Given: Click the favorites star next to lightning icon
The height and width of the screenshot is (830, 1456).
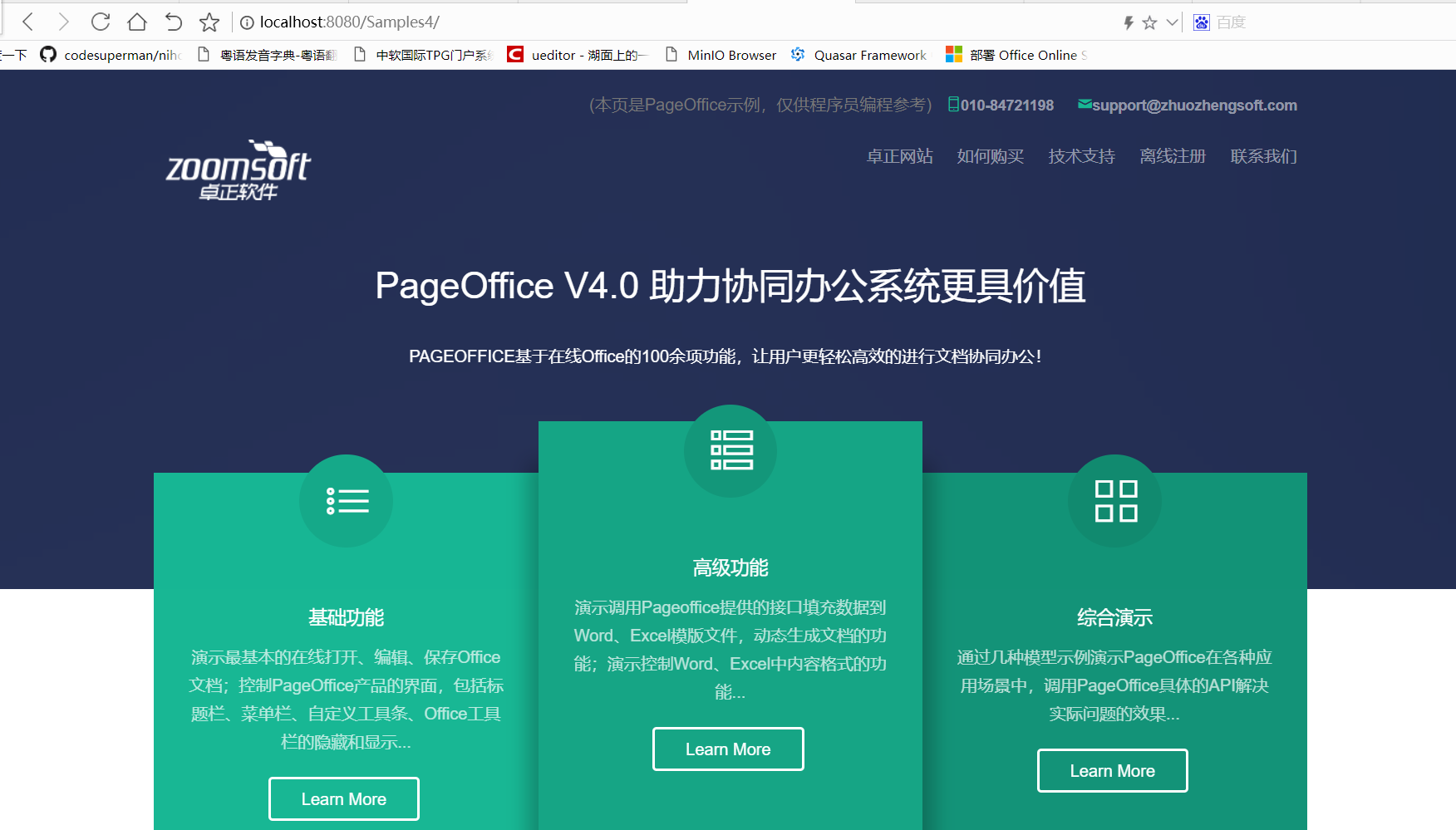Looking at the screenshot, I should pos(1149,22).
